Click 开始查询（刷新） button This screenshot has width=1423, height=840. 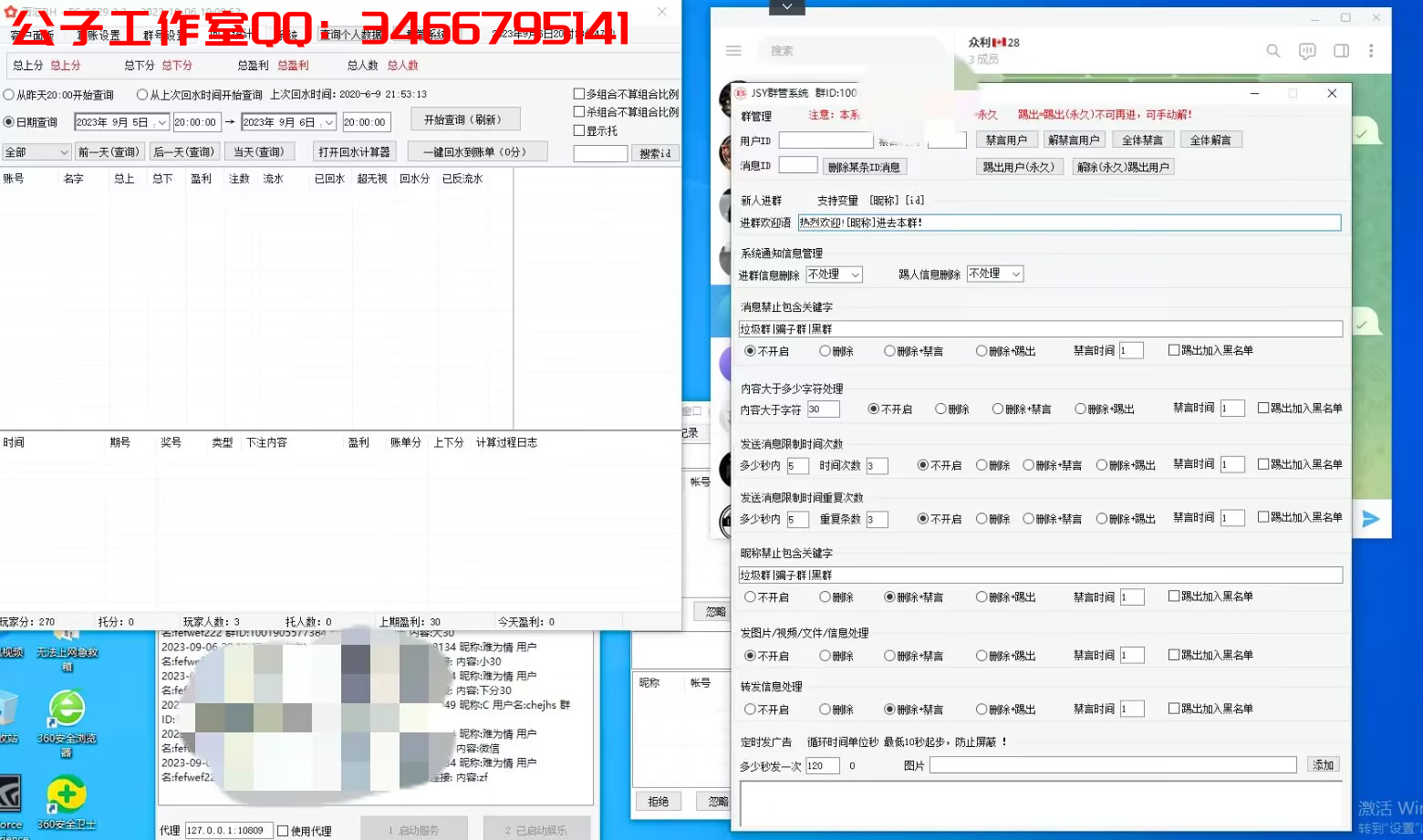[x=465, y=119]
